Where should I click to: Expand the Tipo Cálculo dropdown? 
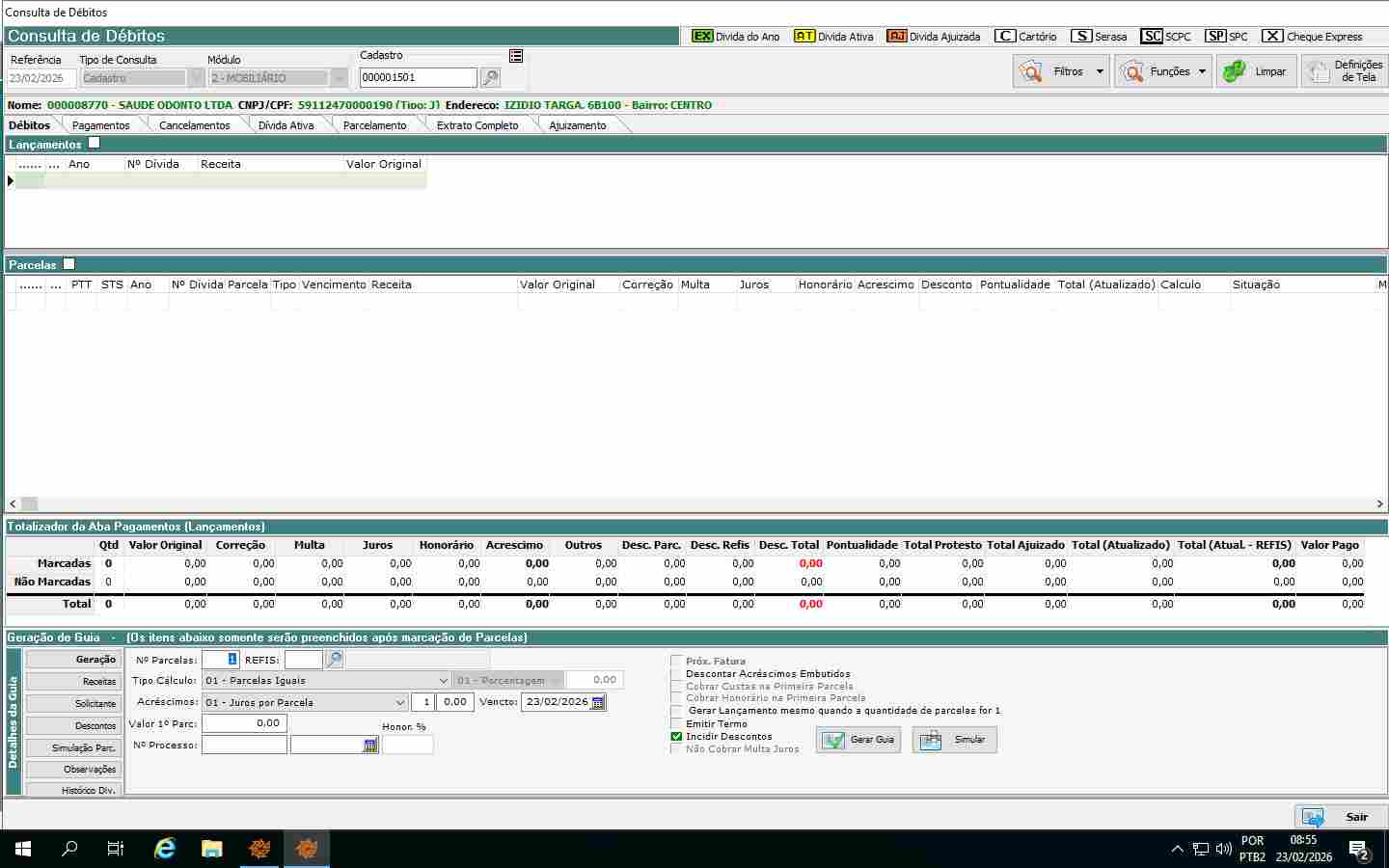[443, 681]
